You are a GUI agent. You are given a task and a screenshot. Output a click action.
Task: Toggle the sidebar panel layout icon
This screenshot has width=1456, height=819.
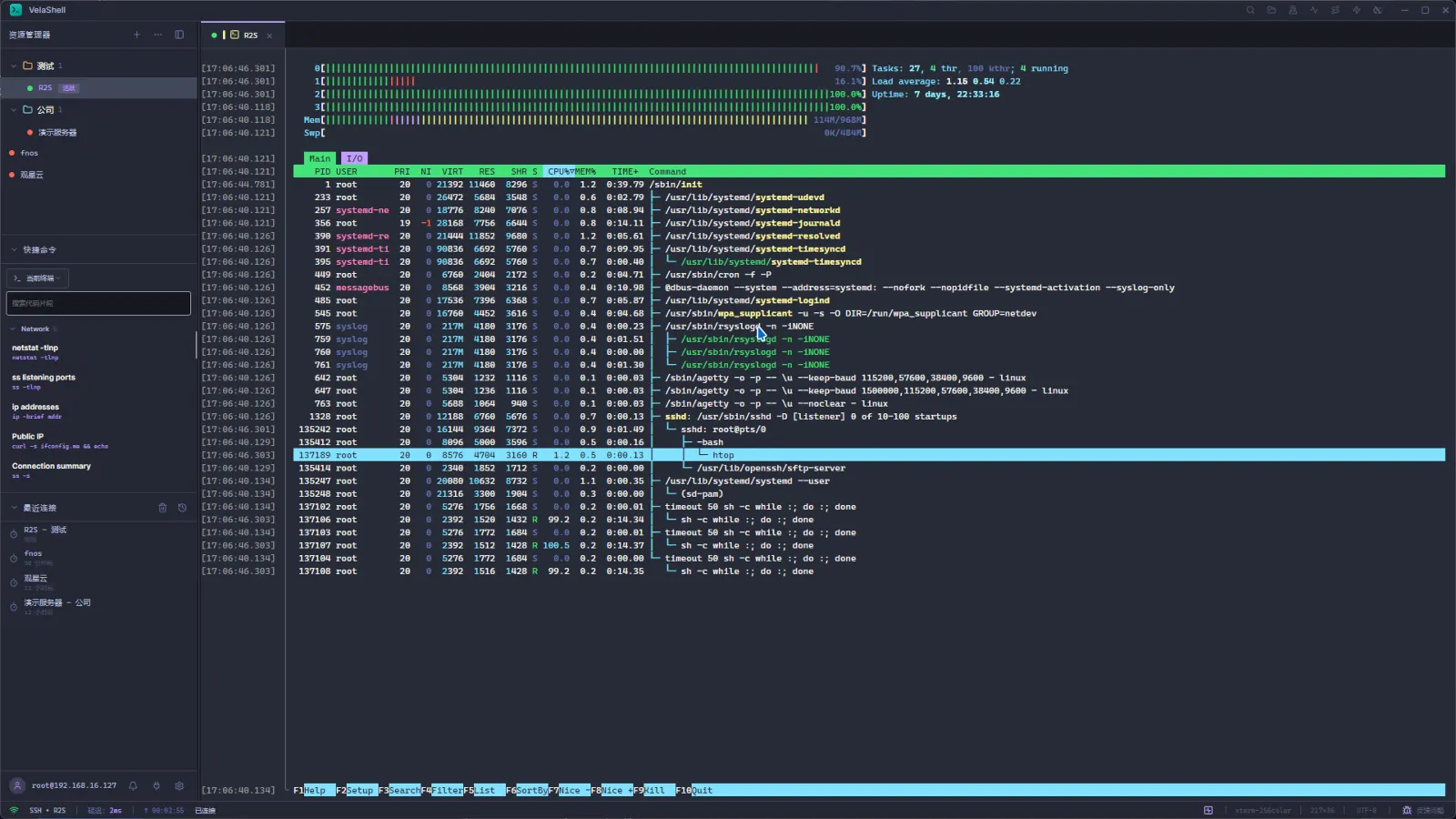pos(179,35)
